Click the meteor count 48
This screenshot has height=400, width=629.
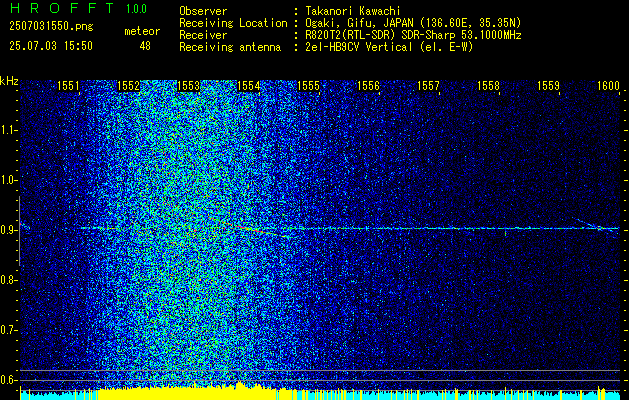pyautogui.click(x=145, y=46)
